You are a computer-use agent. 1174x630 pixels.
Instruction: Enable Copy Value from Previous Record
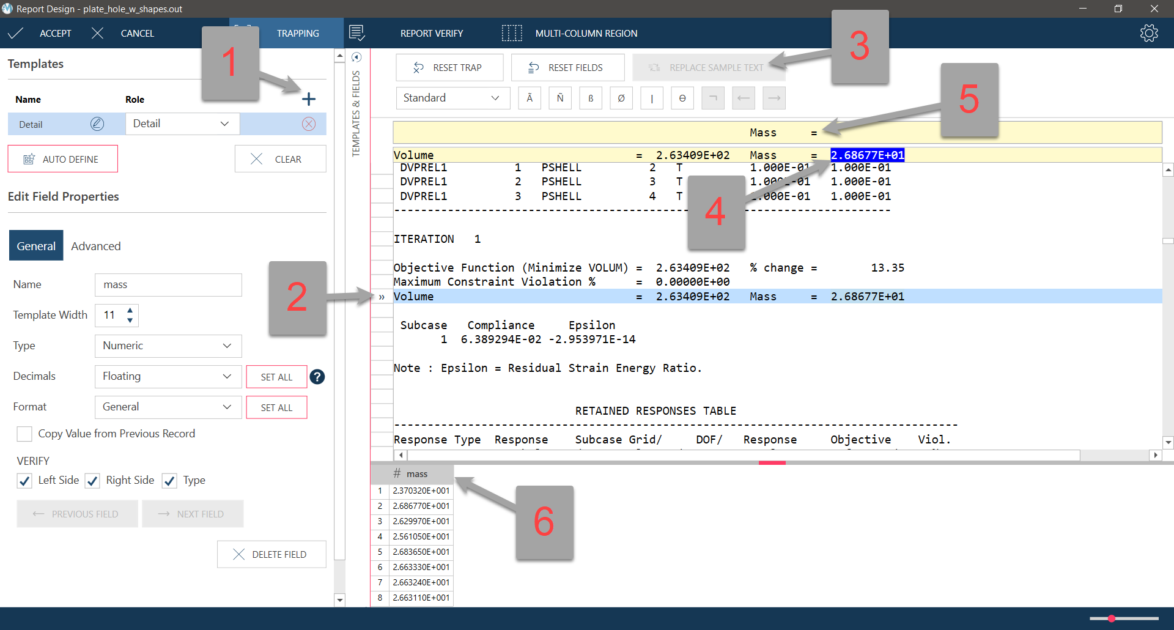(25, 434)
